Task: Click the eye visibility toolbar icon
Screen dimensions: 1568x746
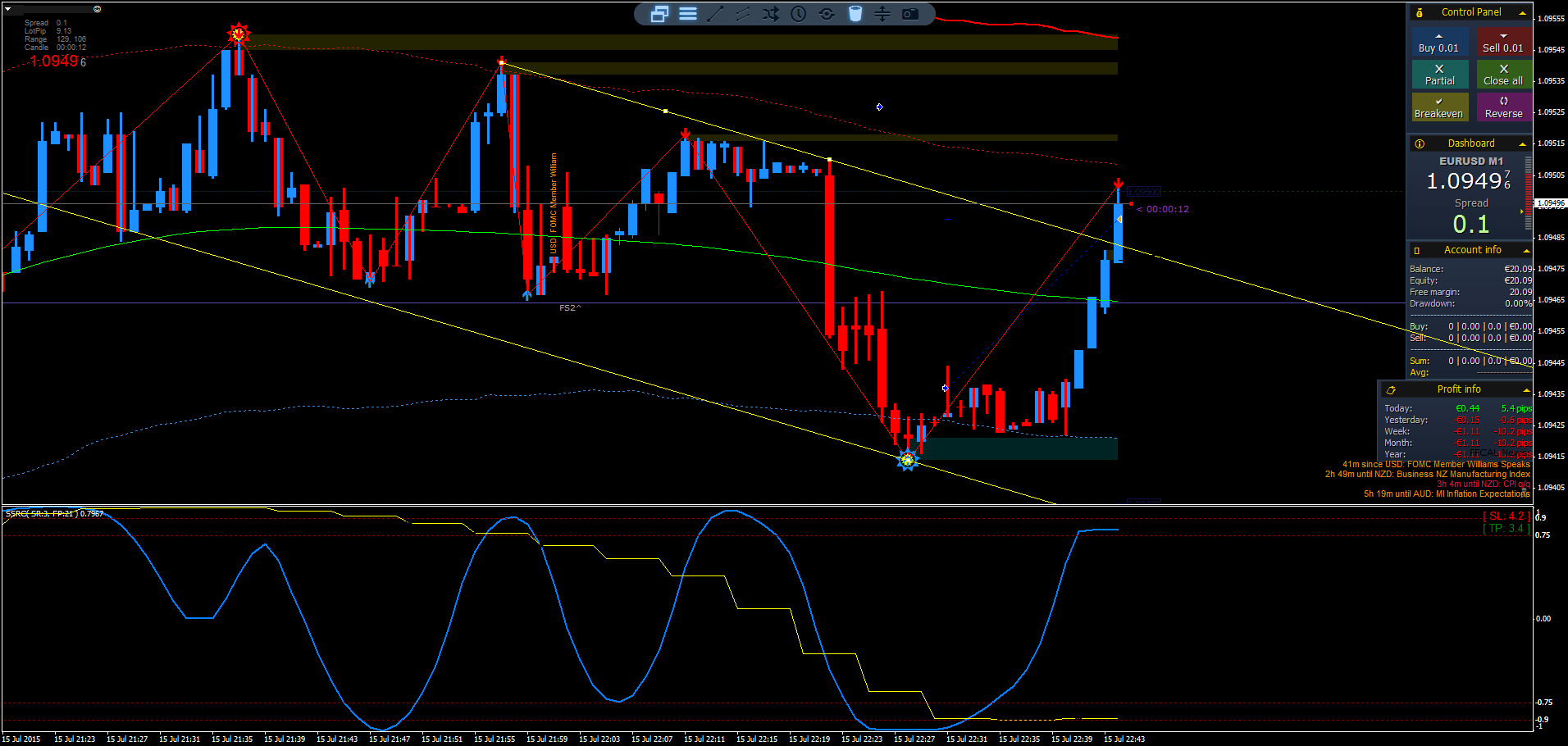Action: tap(827, 14)
